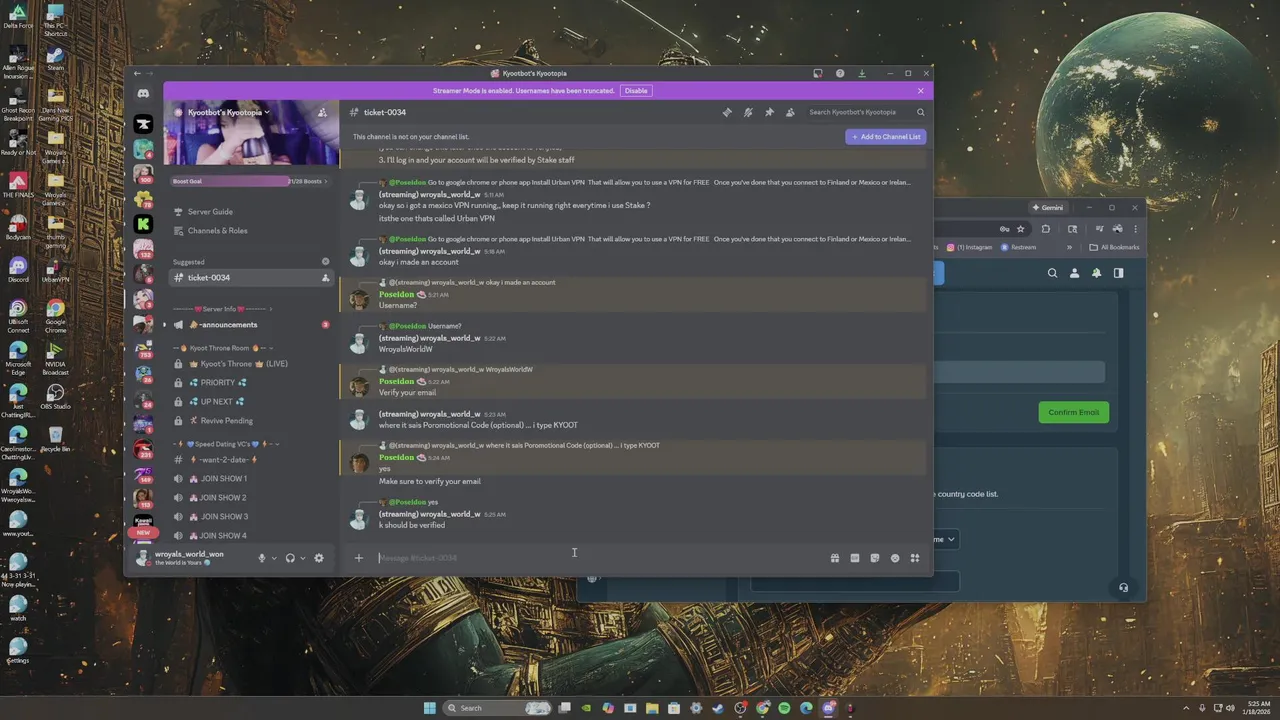Open the apps launcher icon in message bar
Screen dimensions: 1280x720
click(x=915, y=558)
